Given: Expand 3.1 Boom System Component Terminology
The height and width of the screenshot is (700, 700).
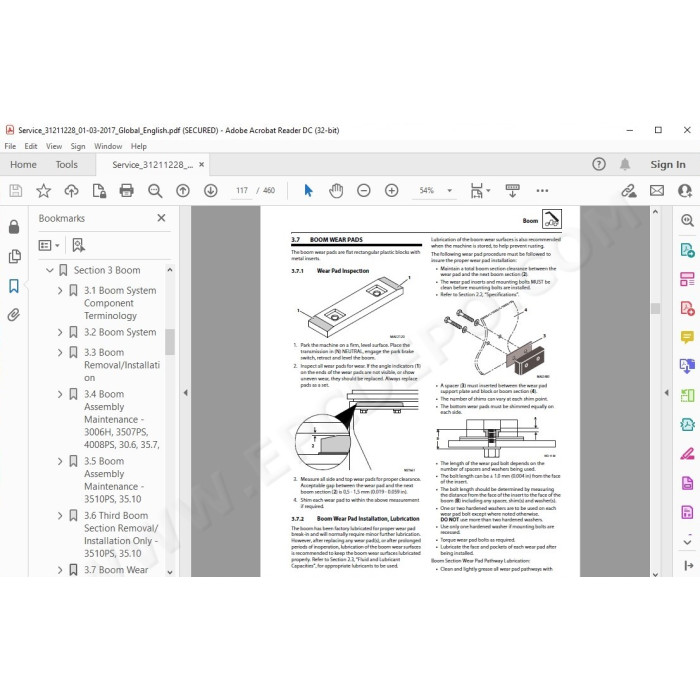Looking at the screenshot, I should point(60,290).
